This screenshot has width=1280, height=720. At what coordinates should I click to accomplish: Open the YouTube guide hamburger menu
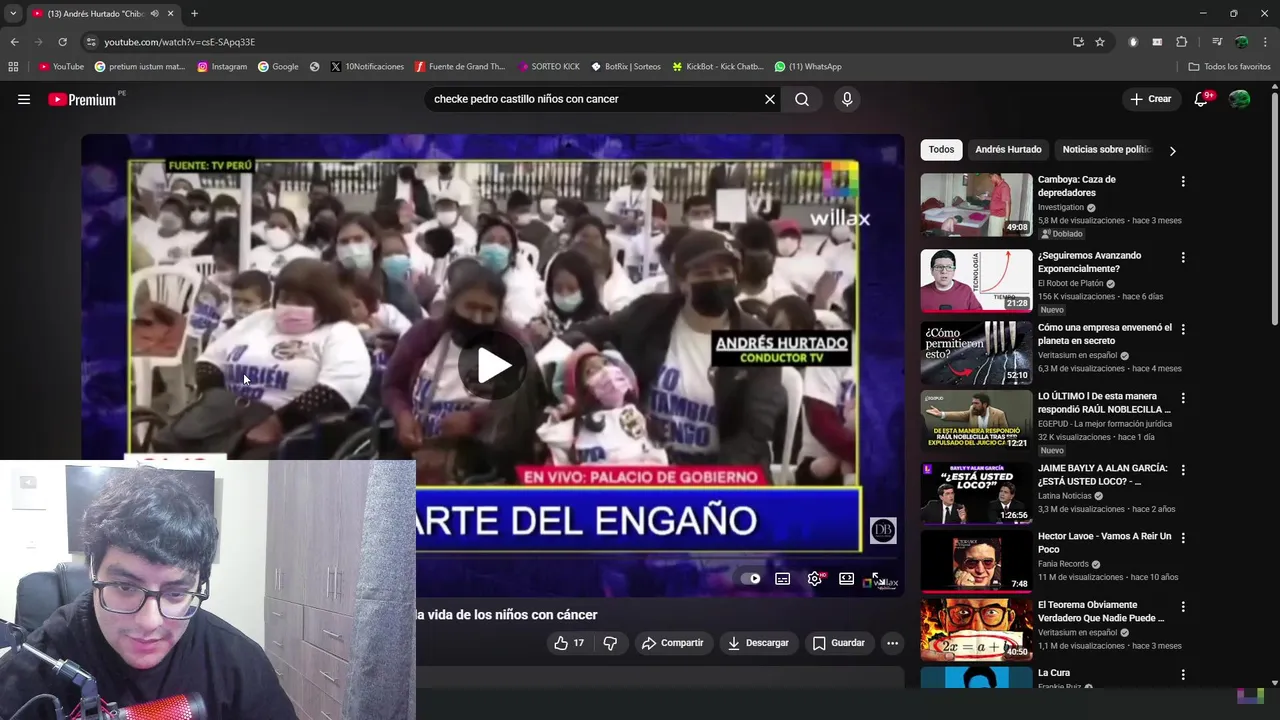tap(24, 99)
